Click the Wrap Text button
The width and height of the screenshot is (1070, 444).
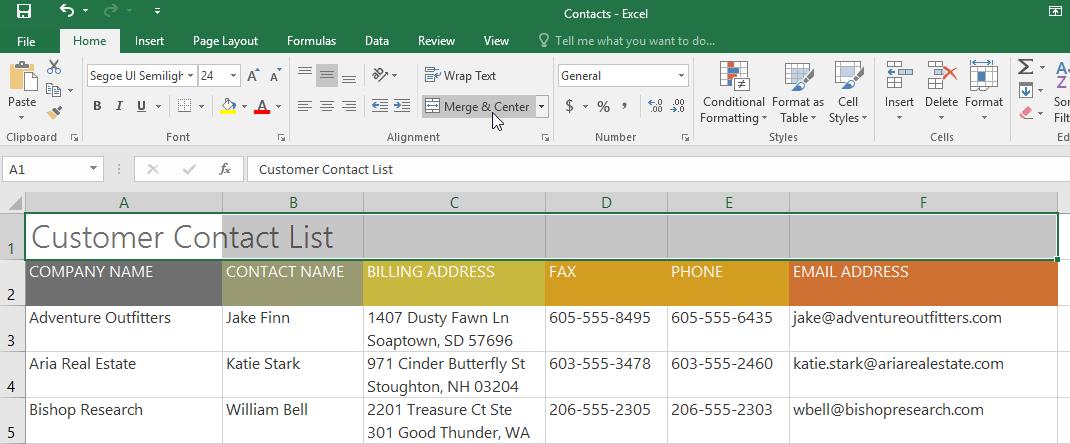pyautogui.click(x=460, y=76)
